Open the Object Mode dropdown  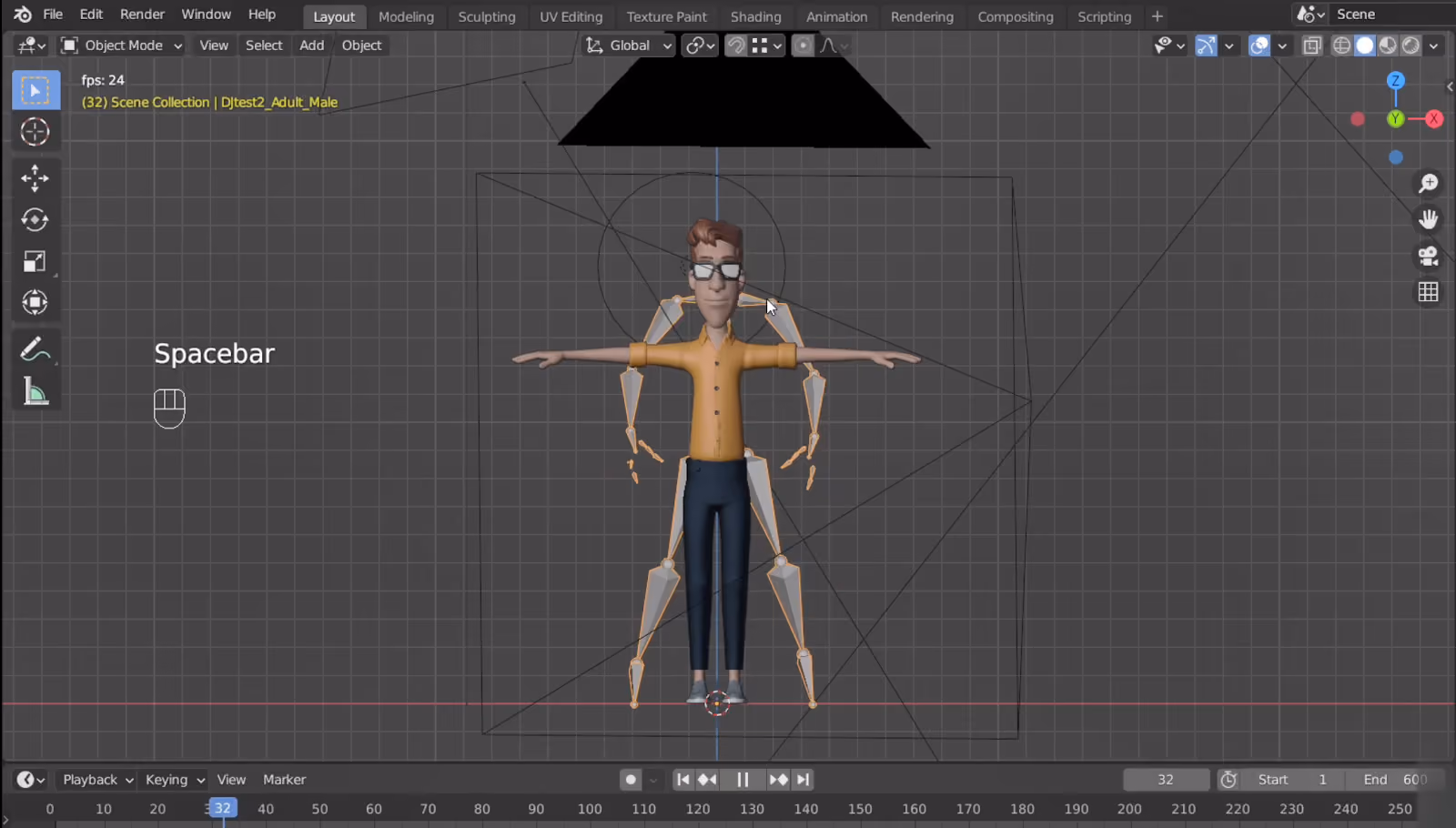(121, 45)
